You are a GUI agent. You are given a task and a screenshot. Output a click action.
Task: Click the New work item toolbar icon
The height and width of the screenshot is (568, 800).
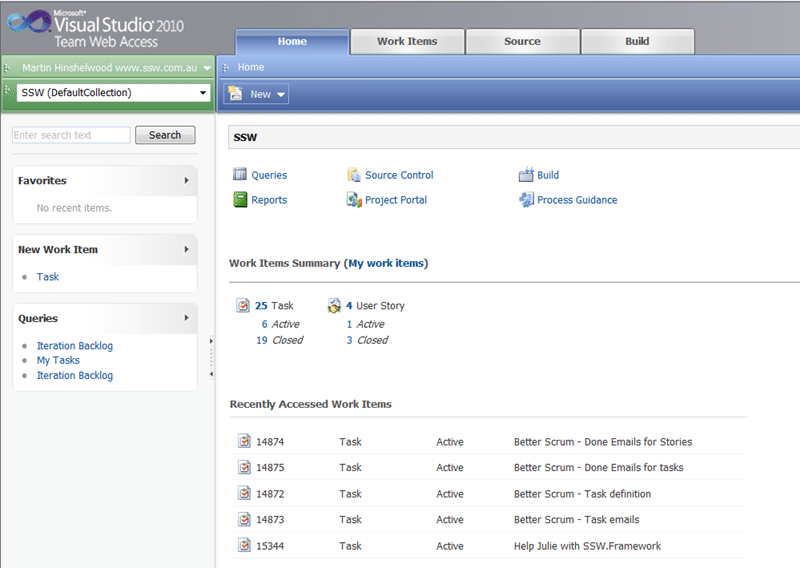click(x=236, y=93)
